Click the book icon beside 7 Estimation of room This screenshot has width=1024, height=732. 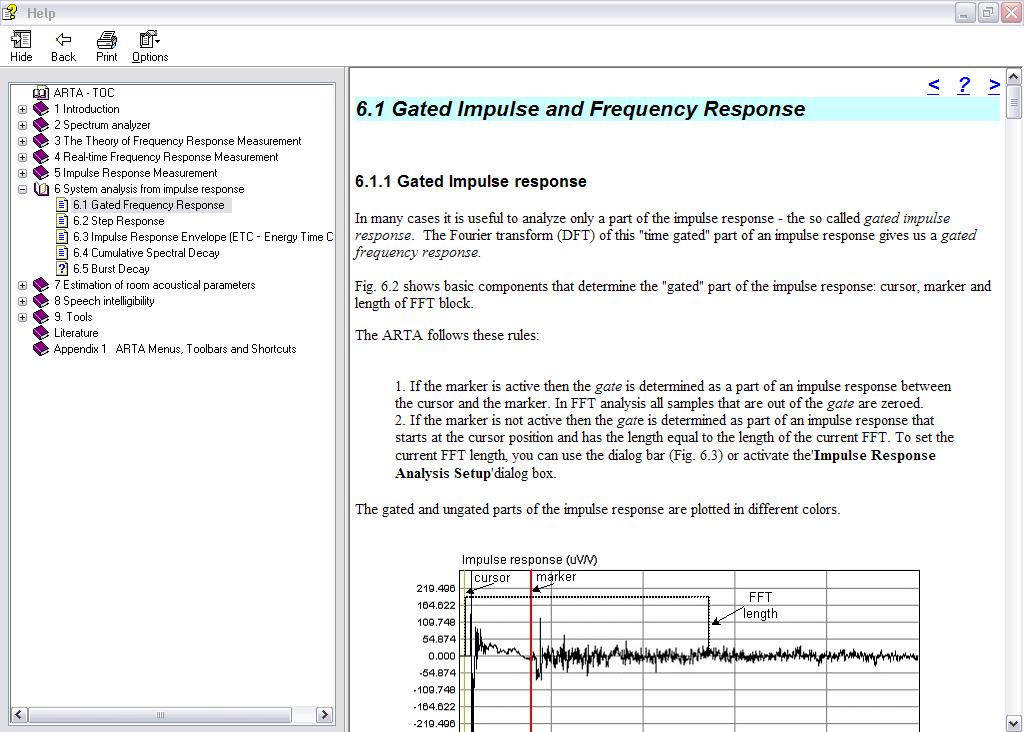pos(41,285)
